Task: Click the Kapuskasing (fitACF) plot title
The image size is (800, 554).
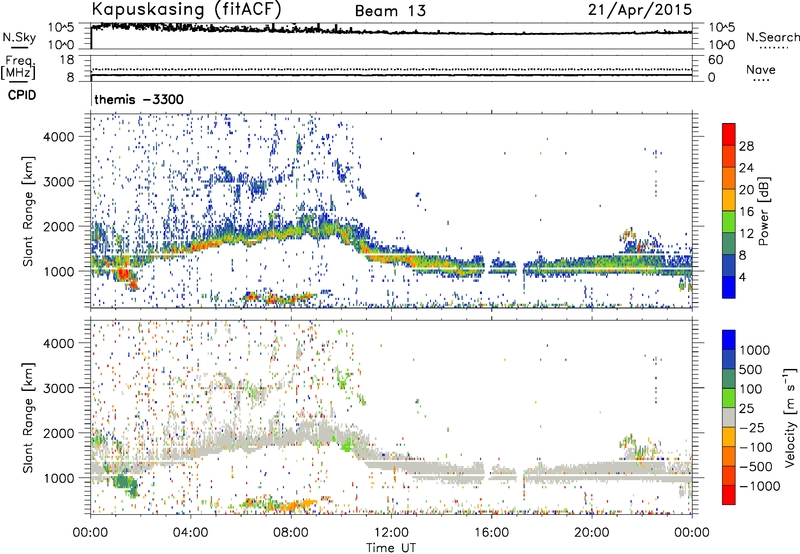Action: click(186, 9)
